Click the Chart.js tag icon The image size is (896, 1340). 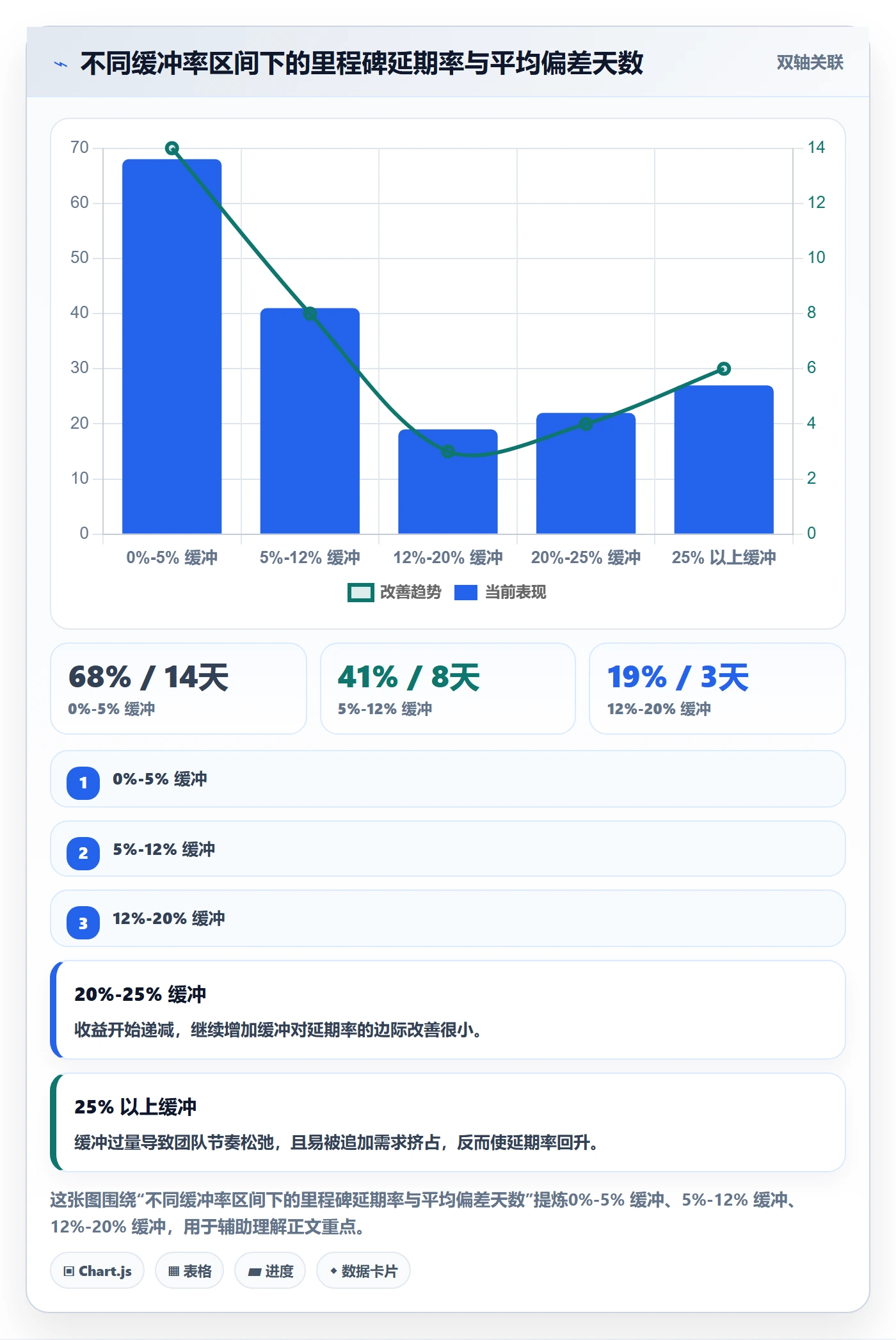[69, 1271]
